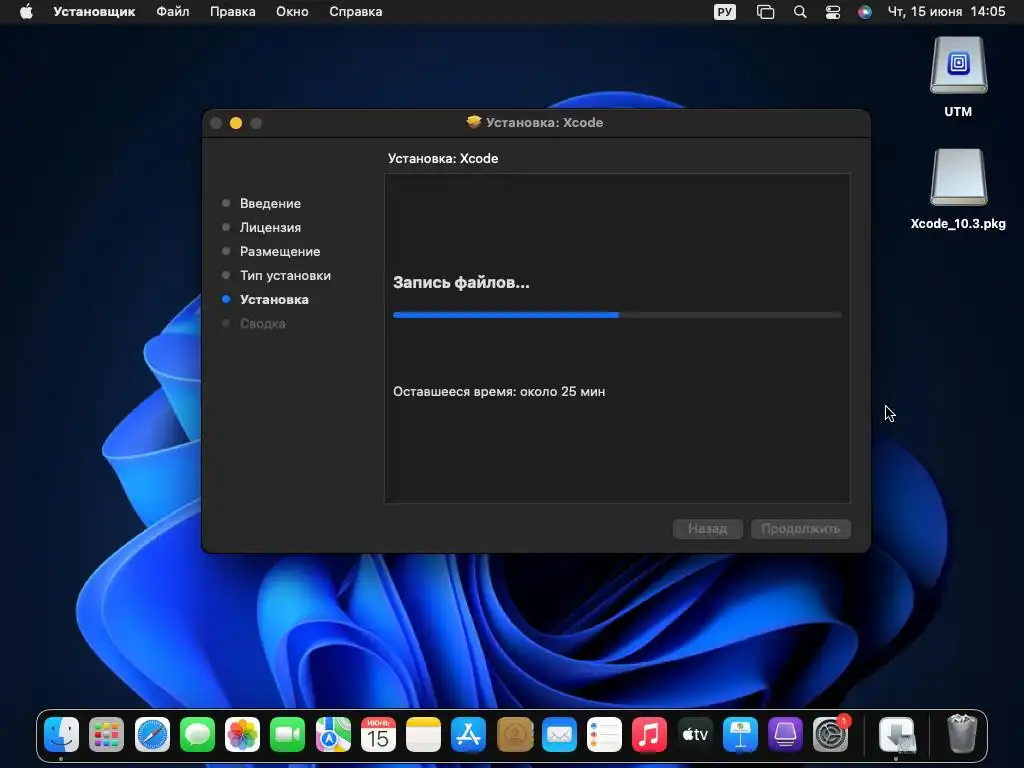Click the Оставшееся время: около 25 мин text
The height and width of the screenshot is (768, 1024).
click(x=499, y=392)
